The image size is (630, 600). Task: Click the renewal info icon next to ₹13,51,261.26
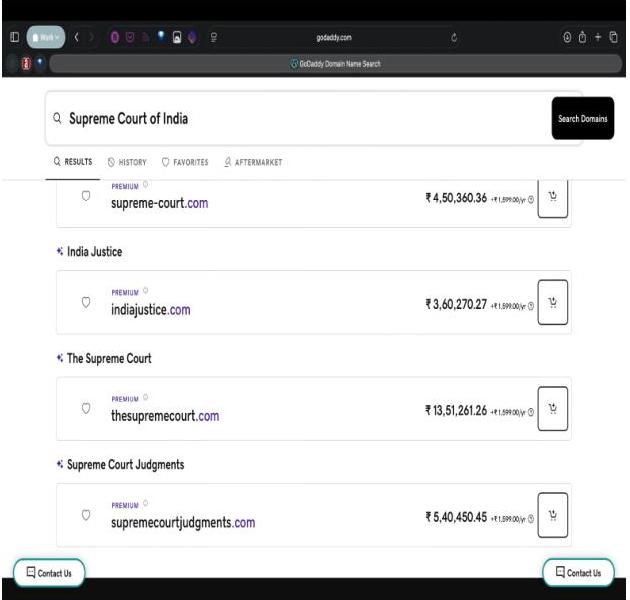pos(531,412)
